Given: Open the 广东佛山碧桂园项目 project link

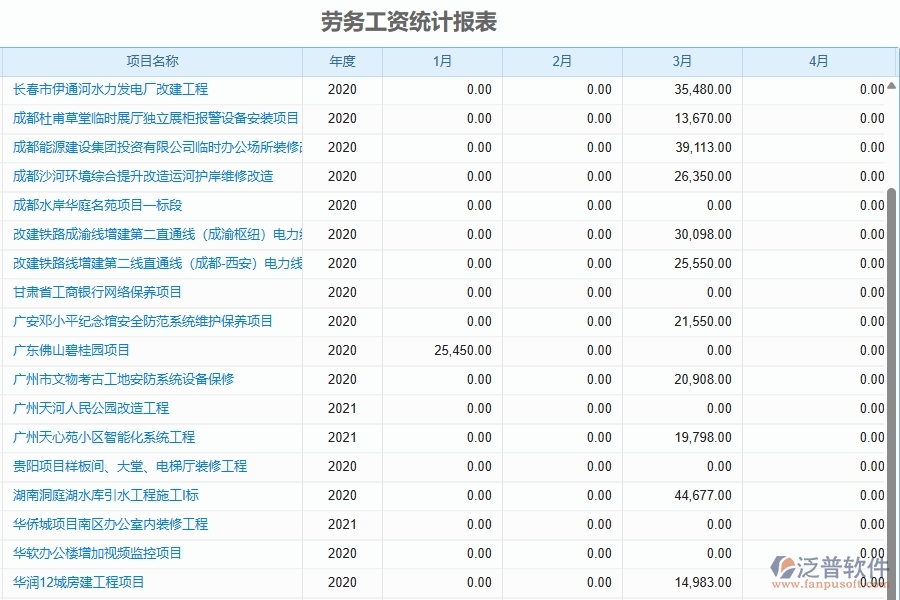Looking at the screenshot, I should [73, 350].
